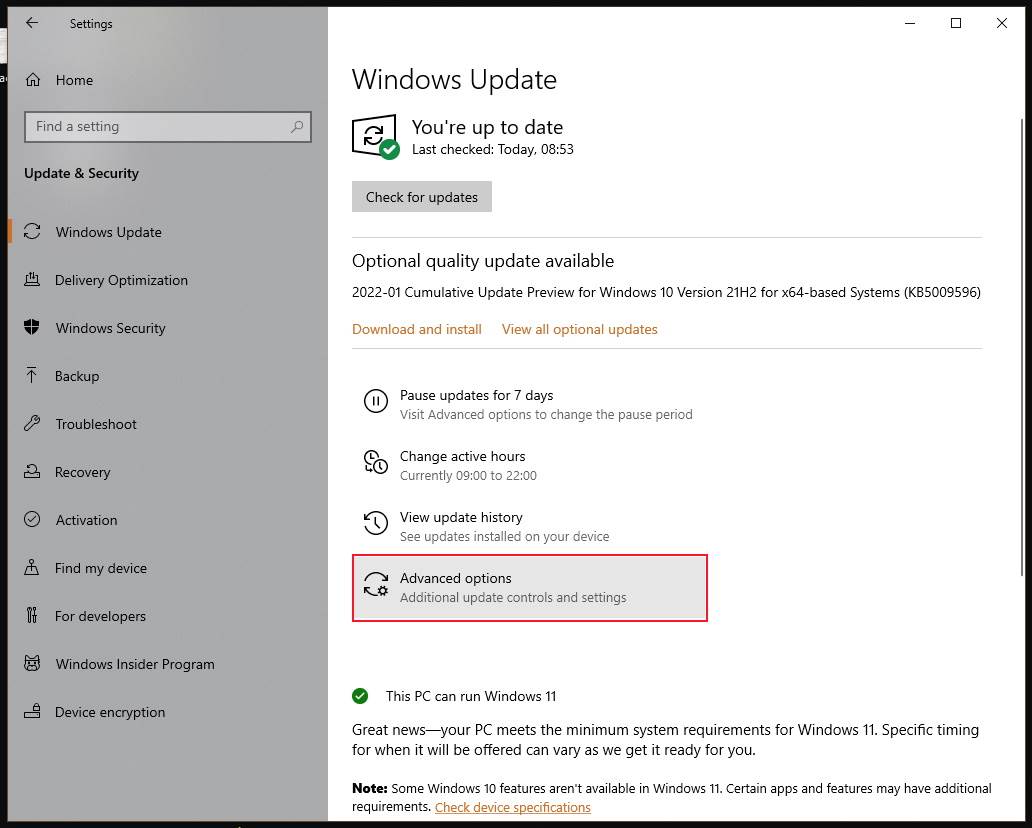
Task: Select the Activation sidebar icon
Action: pos(35,520)
